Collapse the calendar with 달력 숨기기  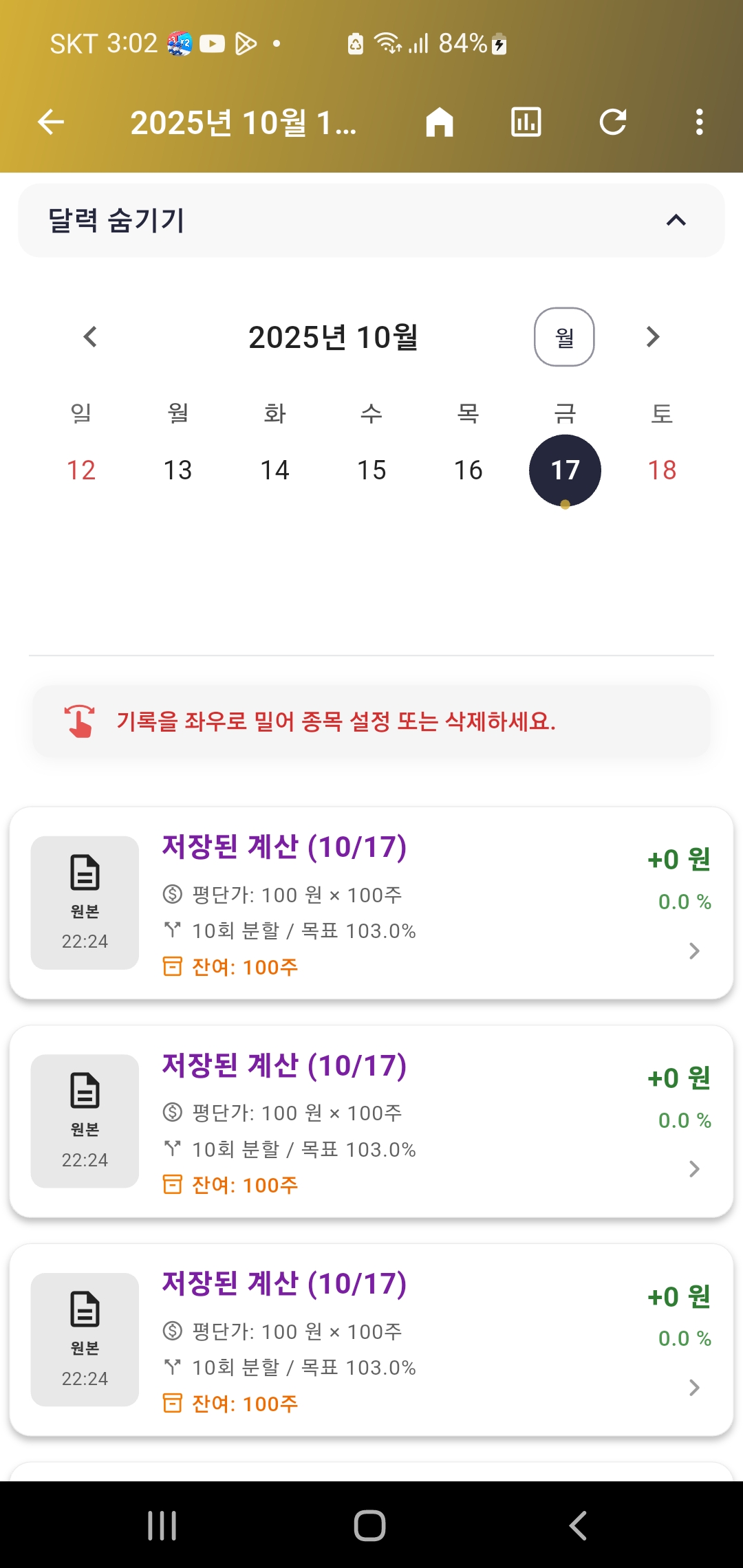[371, 221]
